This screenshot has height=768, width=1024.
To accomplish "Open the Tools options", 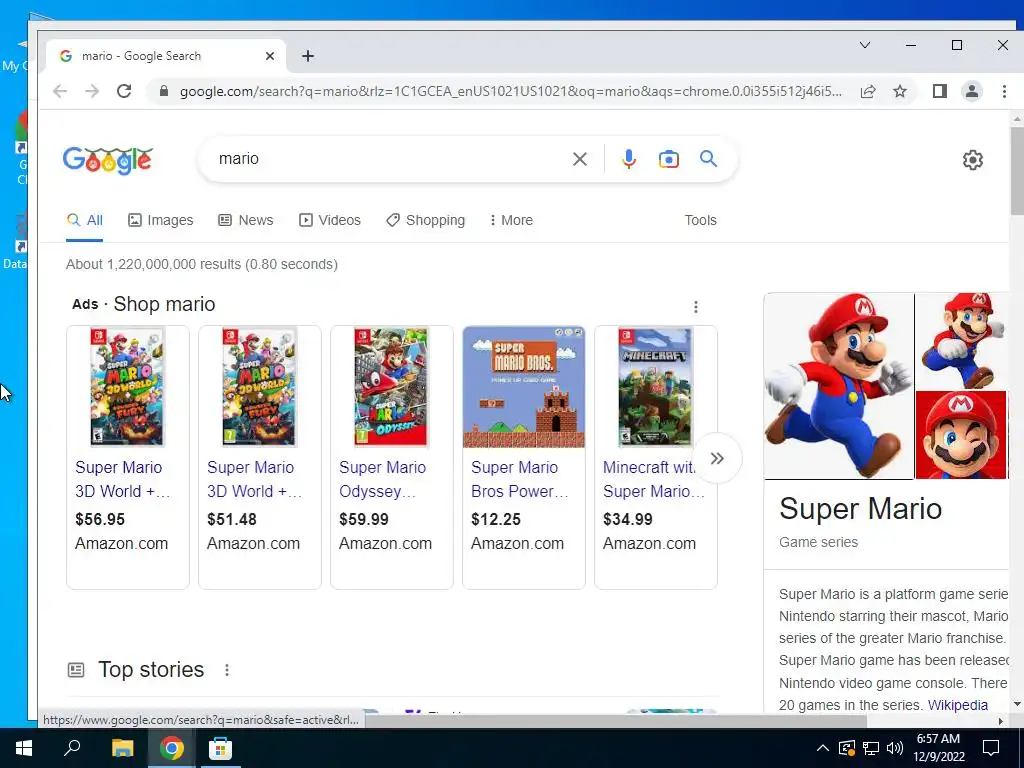I will [x=700, y=220].
